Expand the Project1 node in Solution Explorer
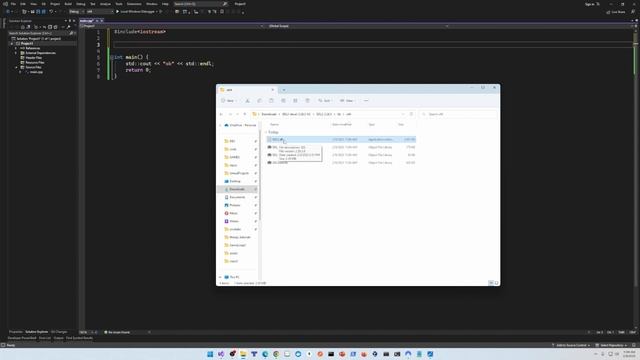640x360 pixels. point(12,43)
